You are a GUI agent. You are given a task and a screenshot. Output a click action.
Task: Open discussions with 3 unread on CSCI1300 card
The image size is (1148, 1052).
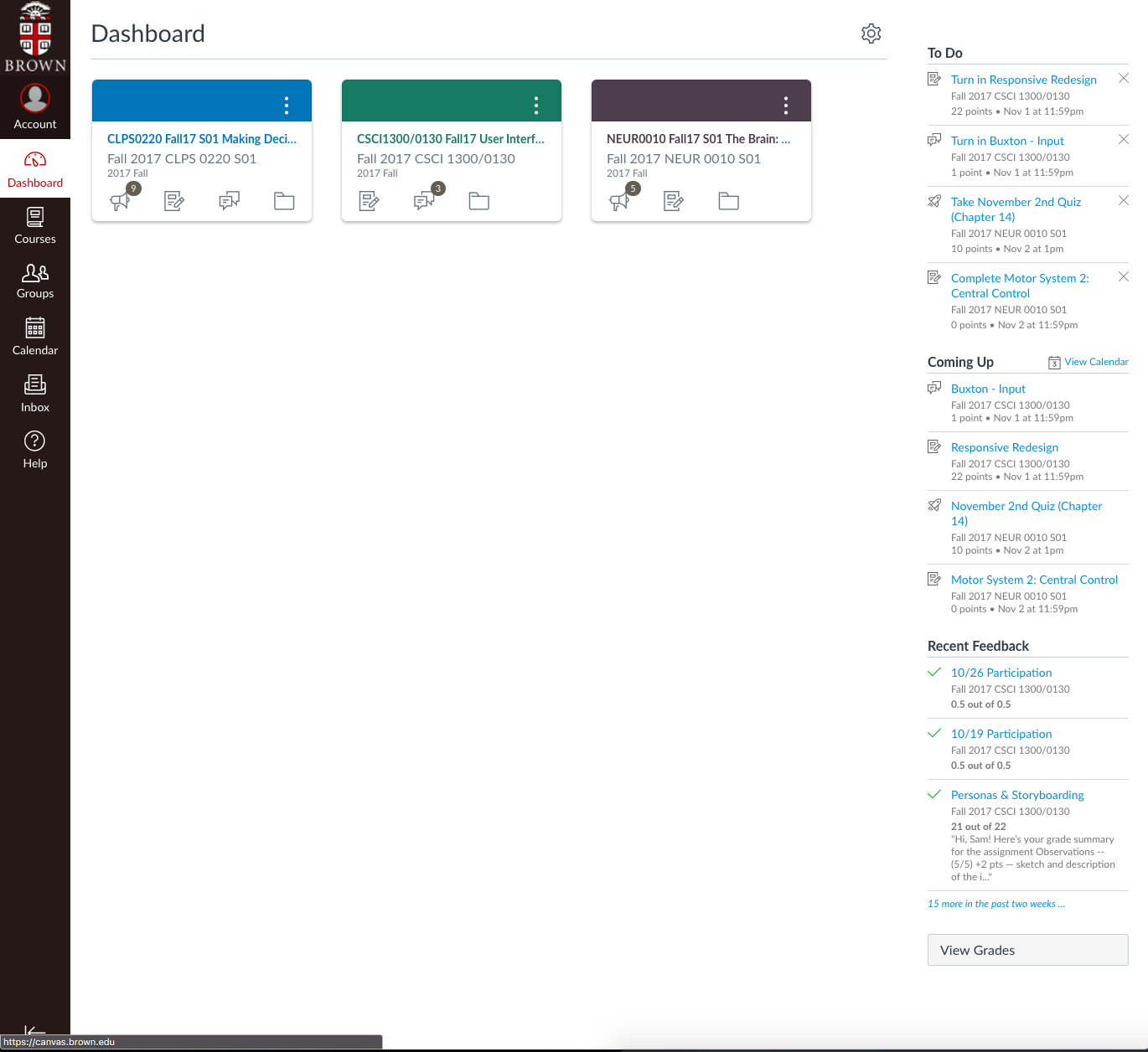(424, 201)
